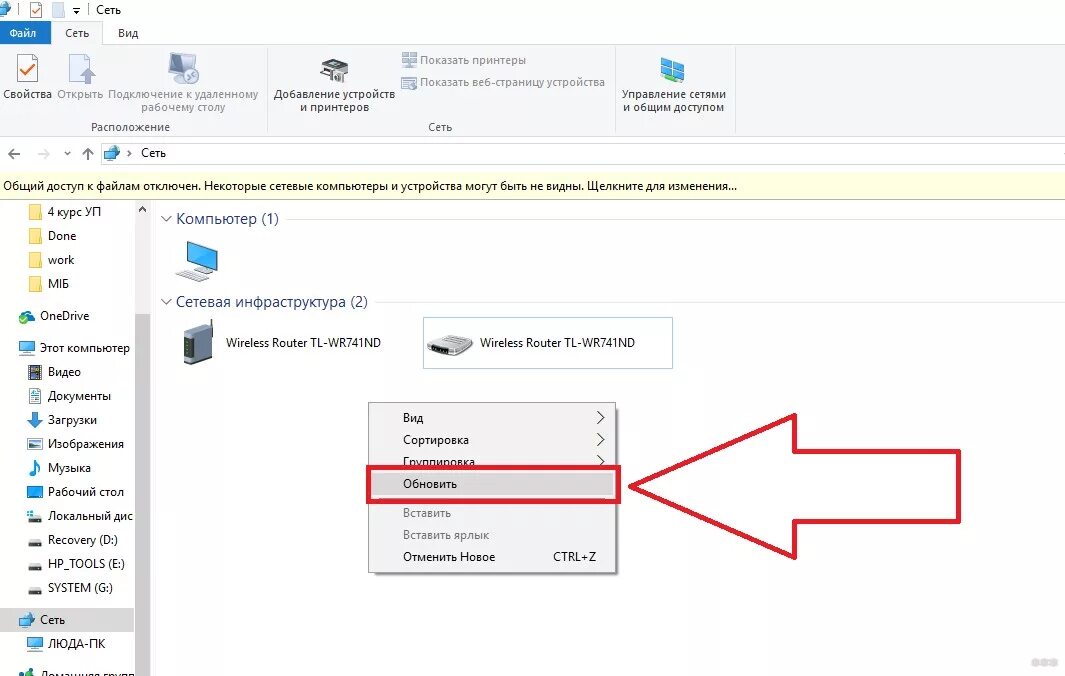This screenshot has width=1065, height=676.
Task: Go back with the left arrow
Action: tap(14, 154)
